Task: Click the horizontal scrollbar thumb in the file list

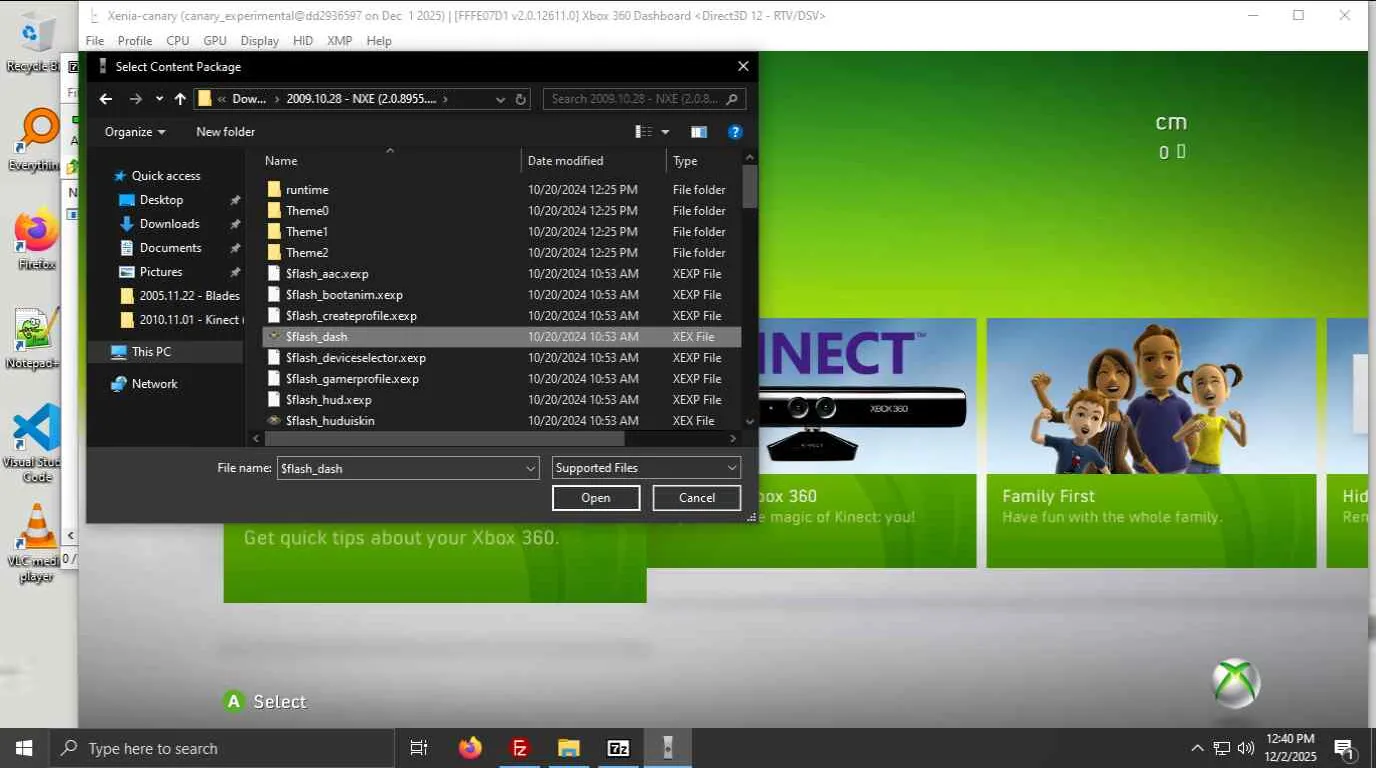Action: (x=444, y=438)
